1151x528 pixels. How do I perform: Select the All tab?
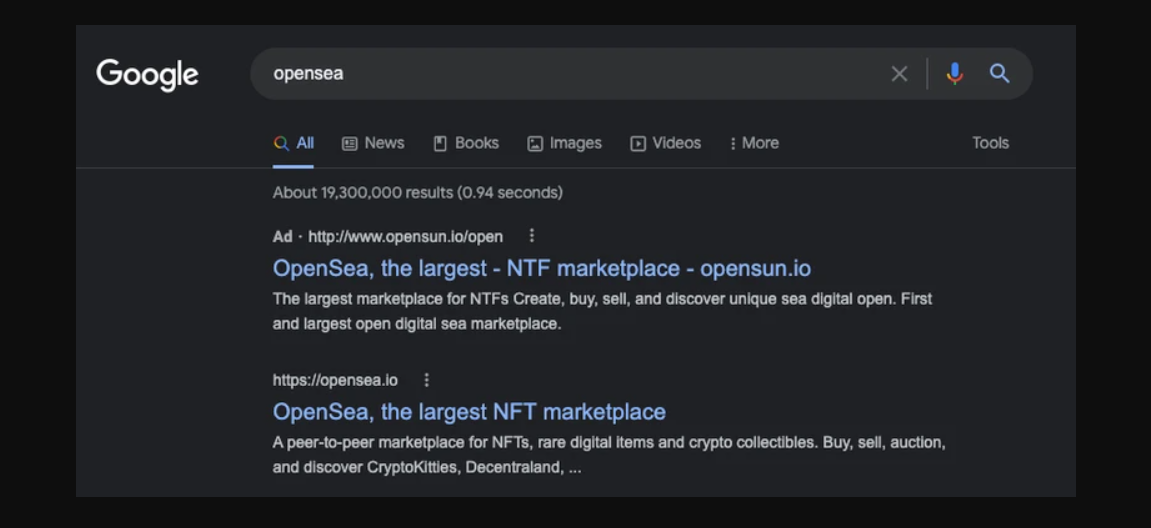click(x=294, y=143)
